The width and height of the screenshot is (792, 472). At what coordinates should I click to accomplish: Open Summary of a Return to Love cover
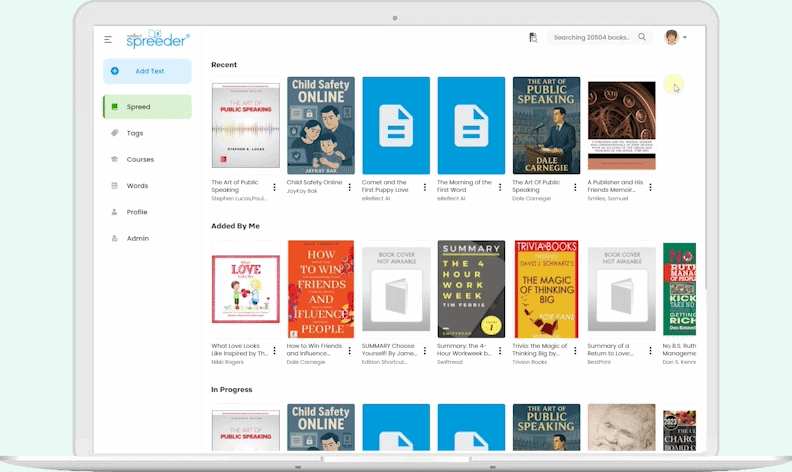click(x=622, y=289)
